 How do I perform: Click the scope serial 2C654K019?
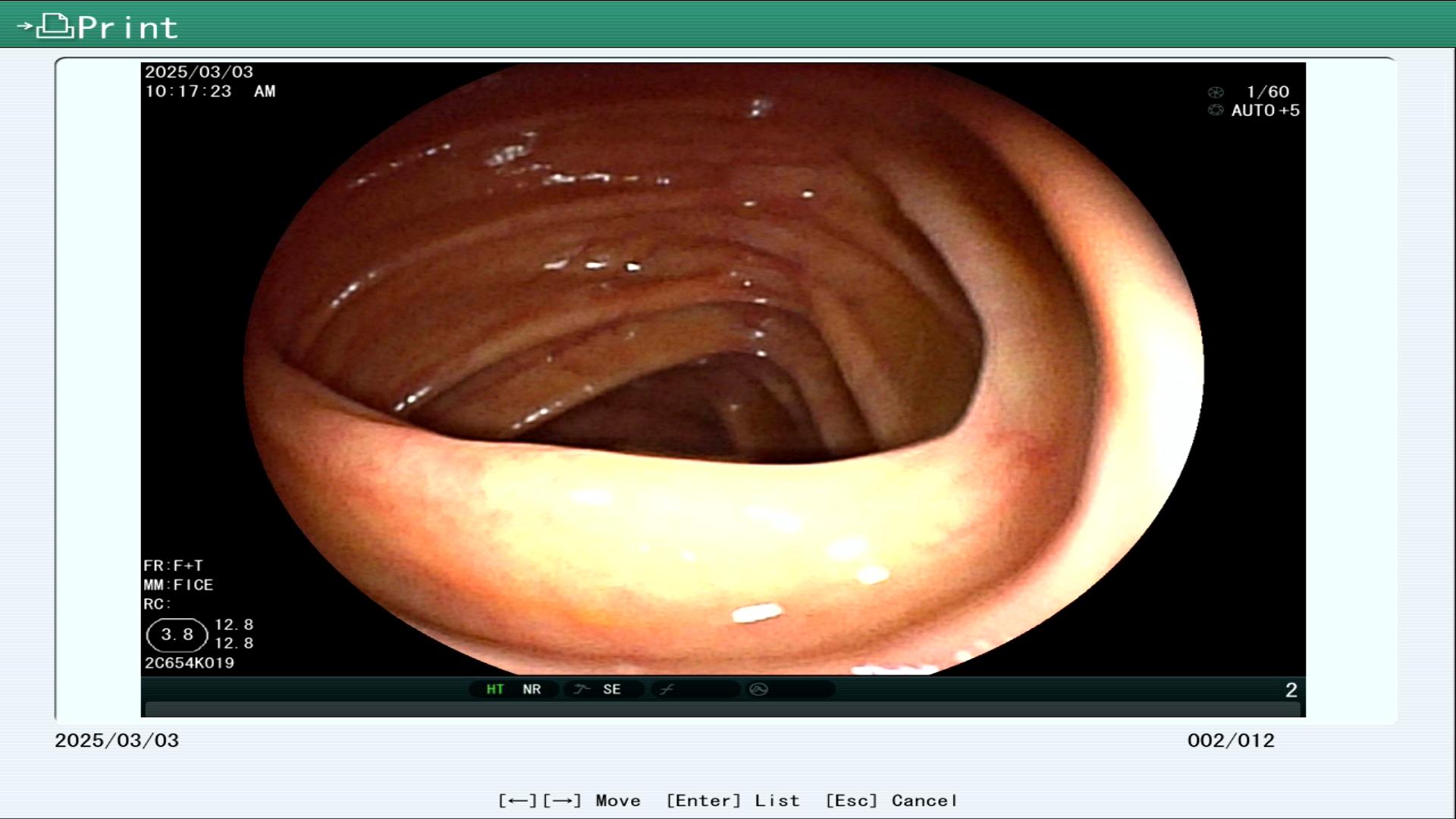pos(190,663)
